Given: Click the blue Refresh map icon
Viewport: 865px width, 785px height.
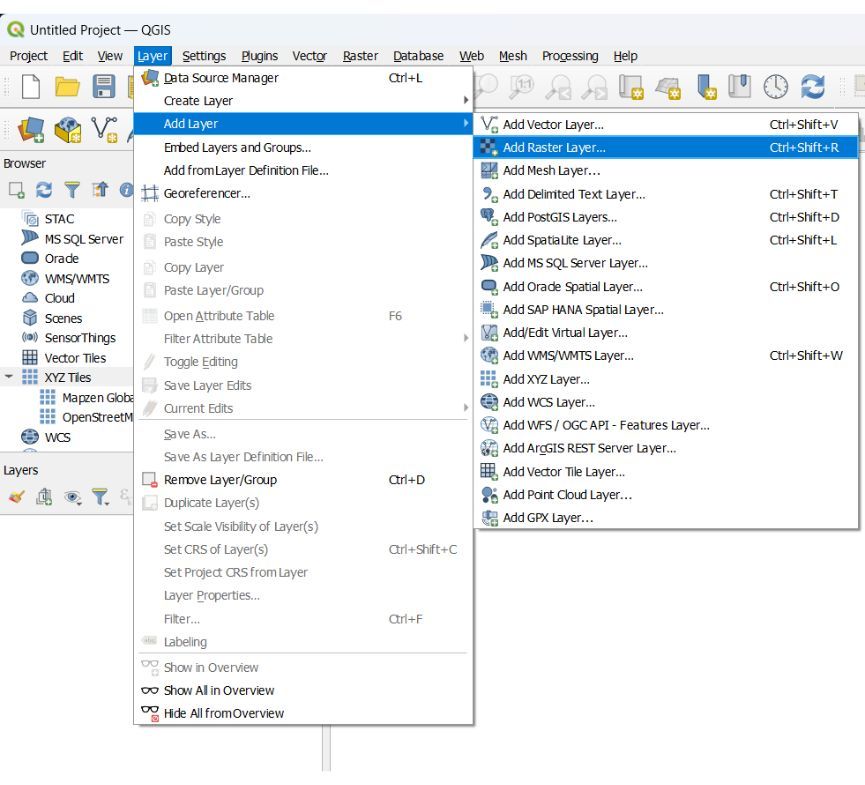Looking at the screenshot, I should 810,88.
